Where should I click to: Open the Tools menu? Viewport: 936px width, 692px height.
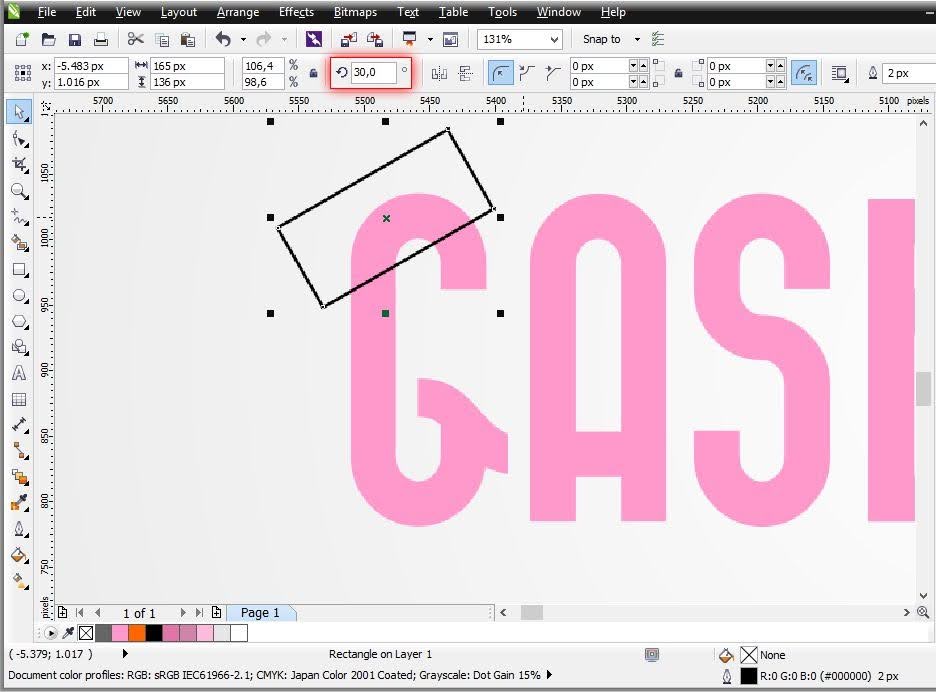tap(502, 12)
